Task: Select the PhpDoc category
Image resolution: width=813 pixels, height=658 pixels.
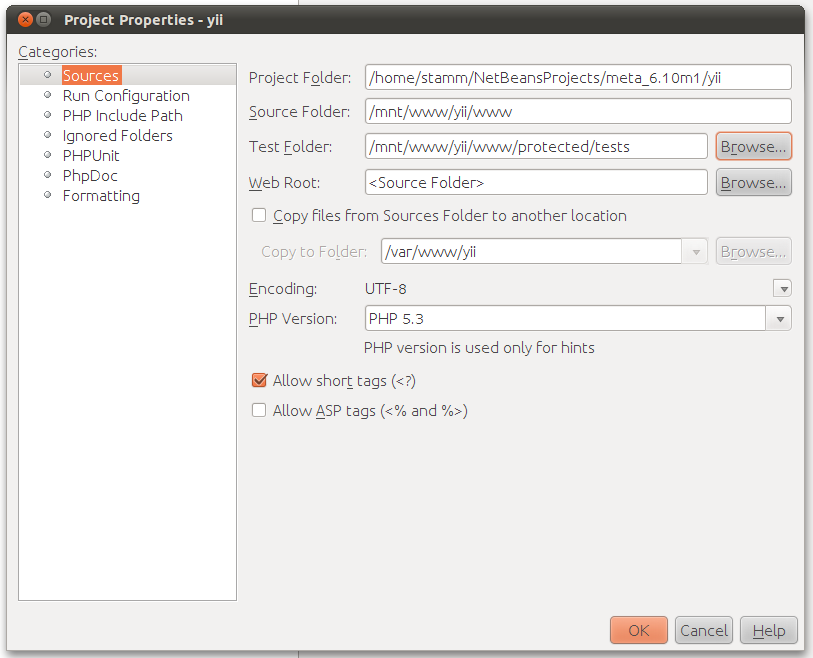Action: 90,176
